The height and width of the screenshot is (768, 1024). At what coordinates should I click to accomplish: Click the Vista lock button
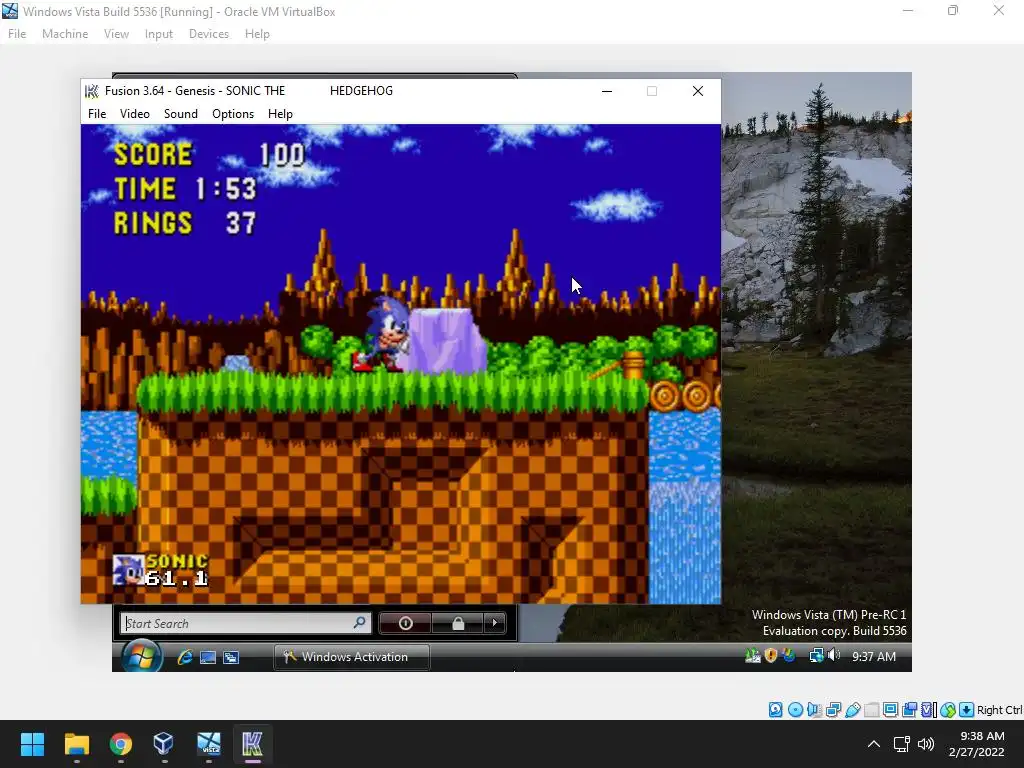point(458,624)
